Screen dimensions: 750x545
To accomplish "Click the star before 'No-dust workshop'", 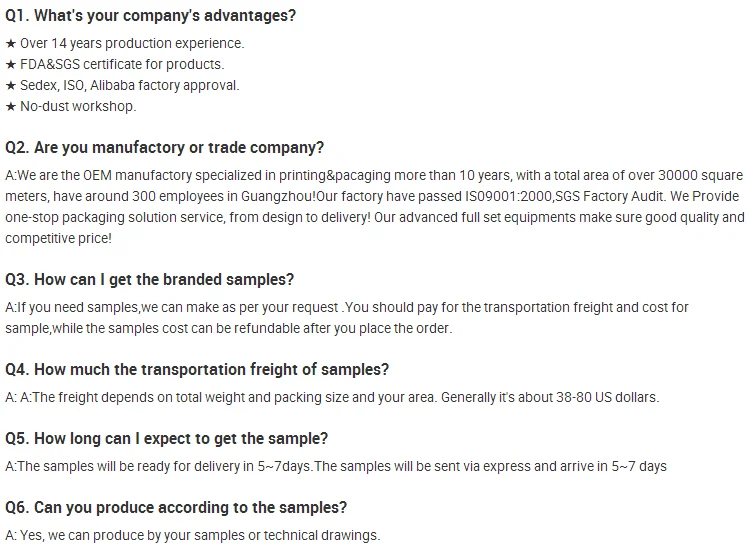I will 11,107.
